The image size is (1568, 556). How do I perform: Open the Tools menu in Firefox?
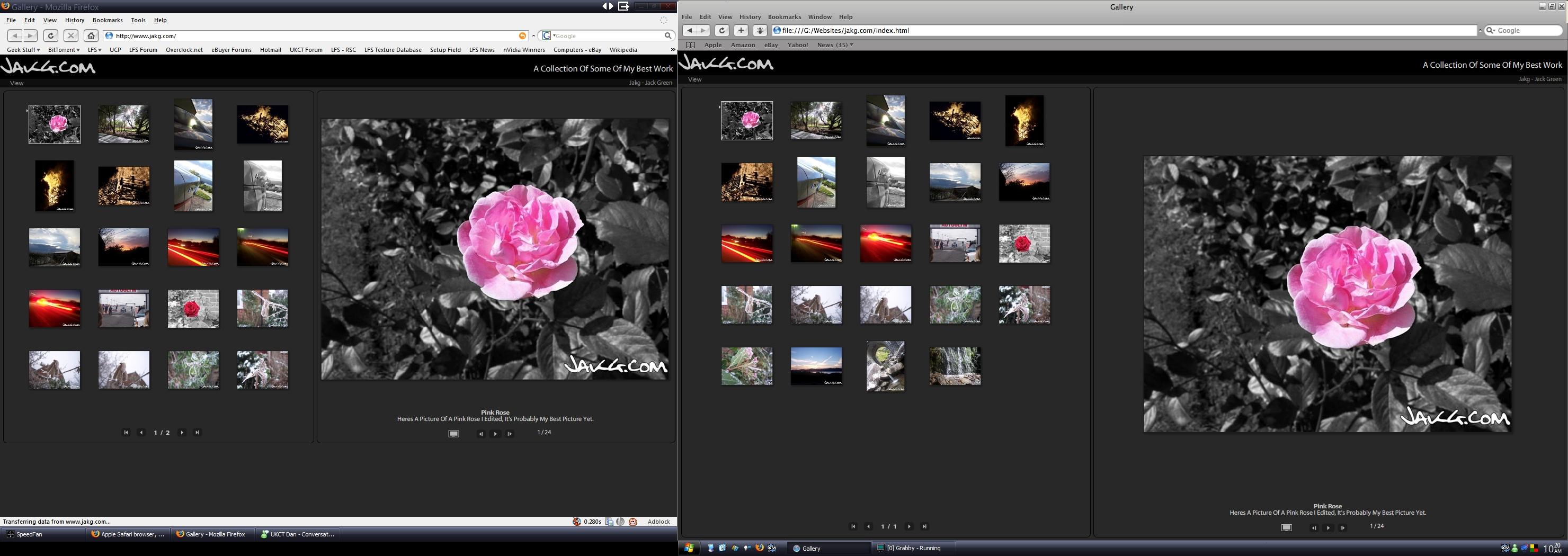coord(138,20)
